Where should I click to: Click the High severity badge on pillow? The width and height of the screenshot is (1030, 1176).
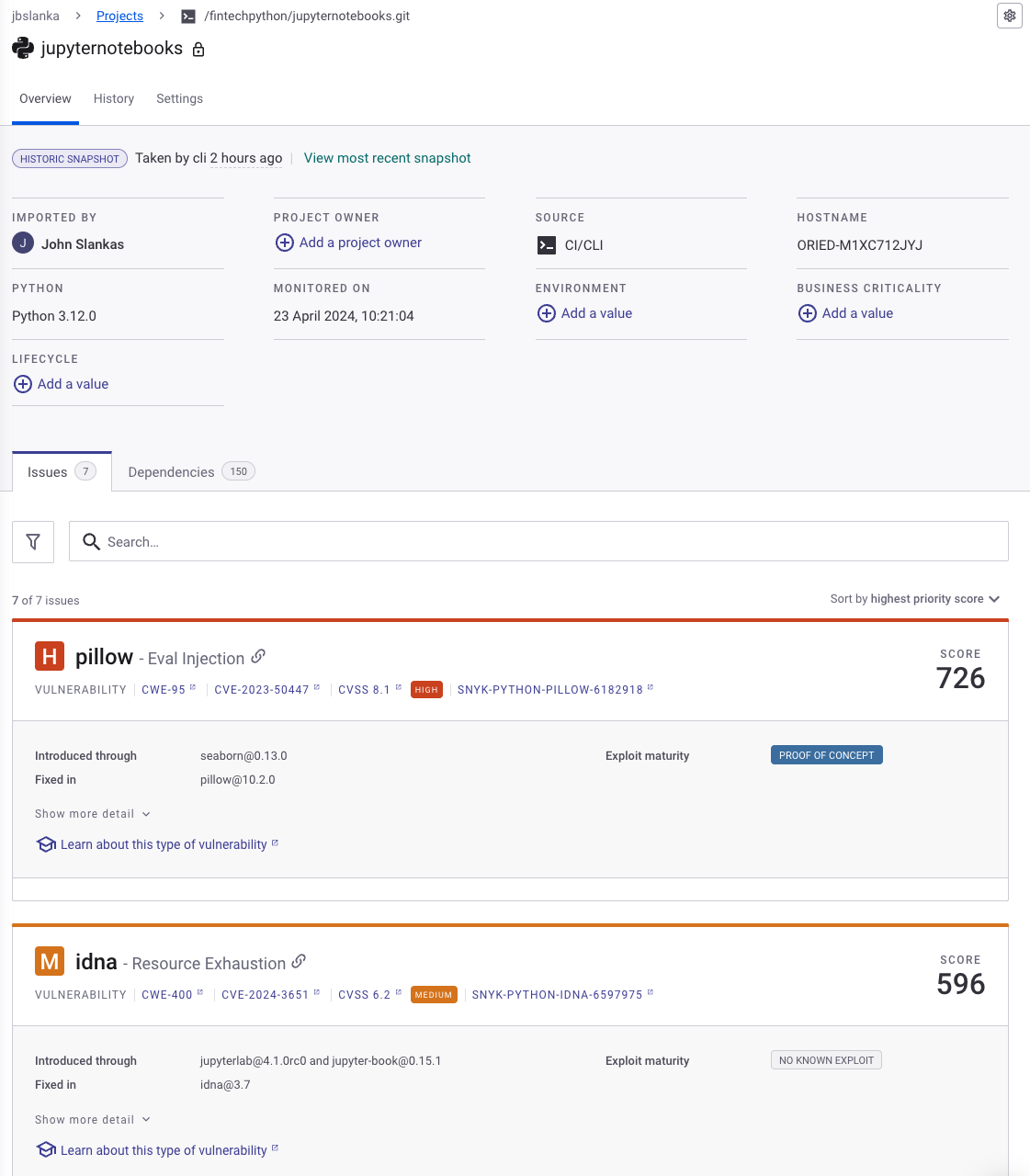[x=425, y=689]
